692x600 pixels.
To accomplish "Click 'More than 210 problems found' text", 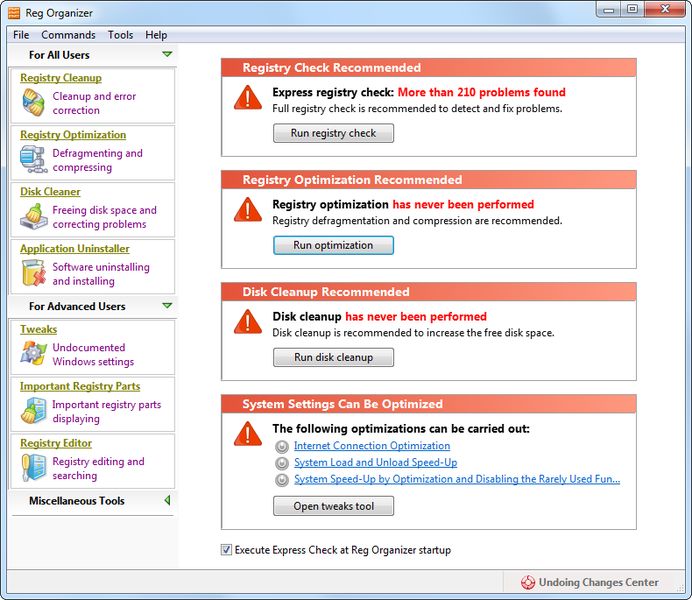I will (481, 92).
